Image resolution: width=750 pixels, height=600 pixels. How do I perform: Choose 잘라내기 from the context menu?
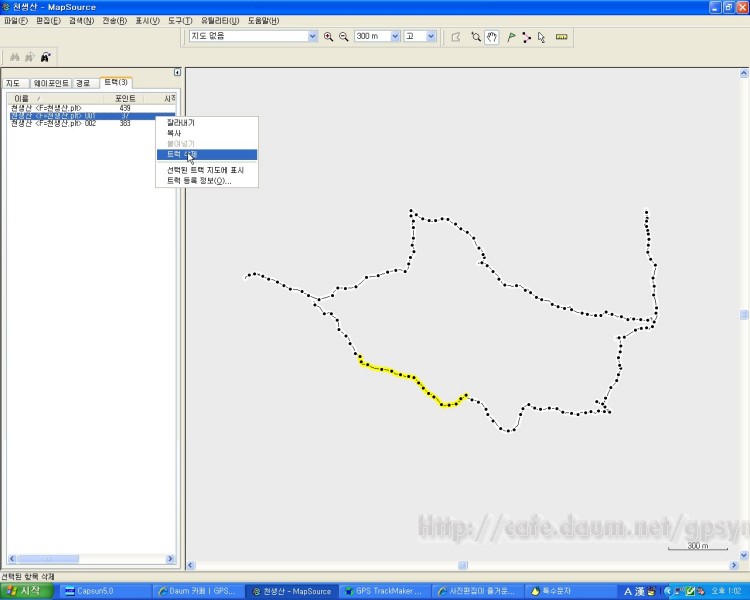point(207,122)
